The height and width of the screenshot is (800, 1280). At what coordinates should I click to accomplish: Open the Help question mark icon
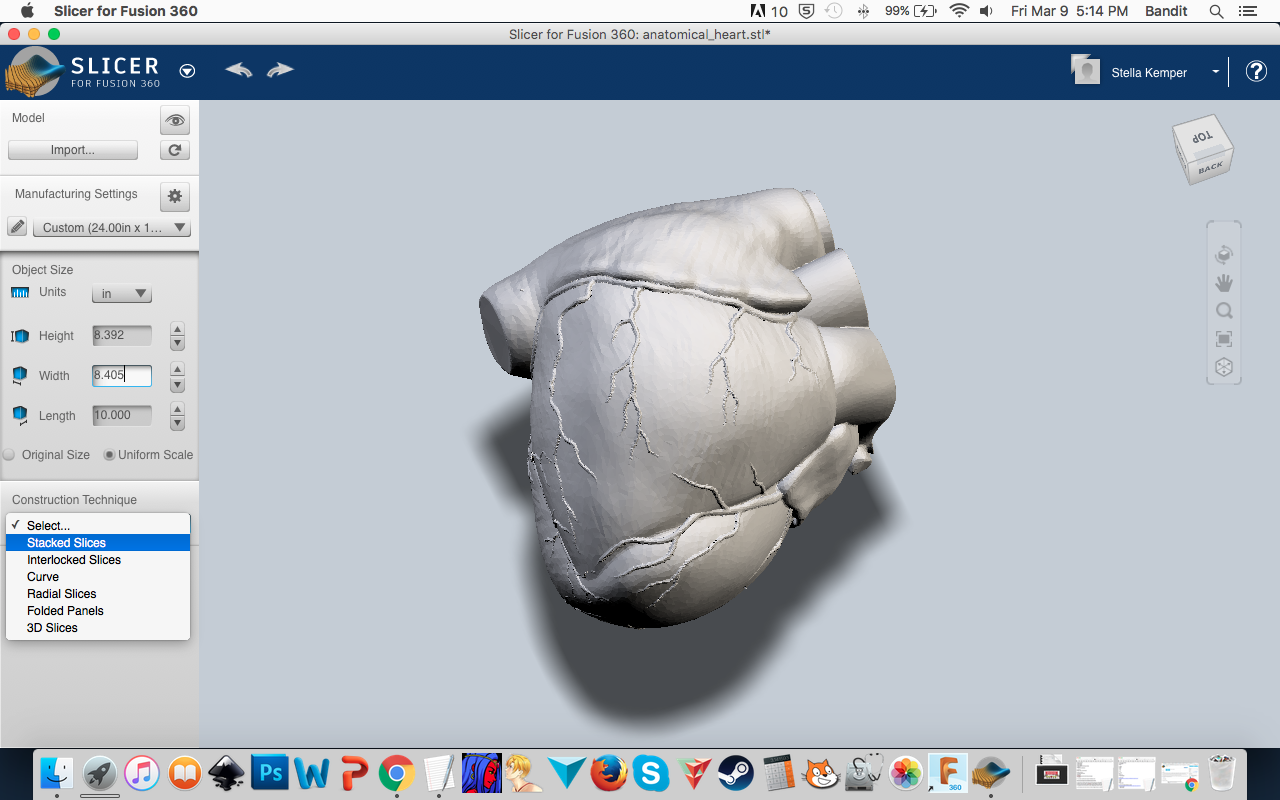click(1256, 71)
